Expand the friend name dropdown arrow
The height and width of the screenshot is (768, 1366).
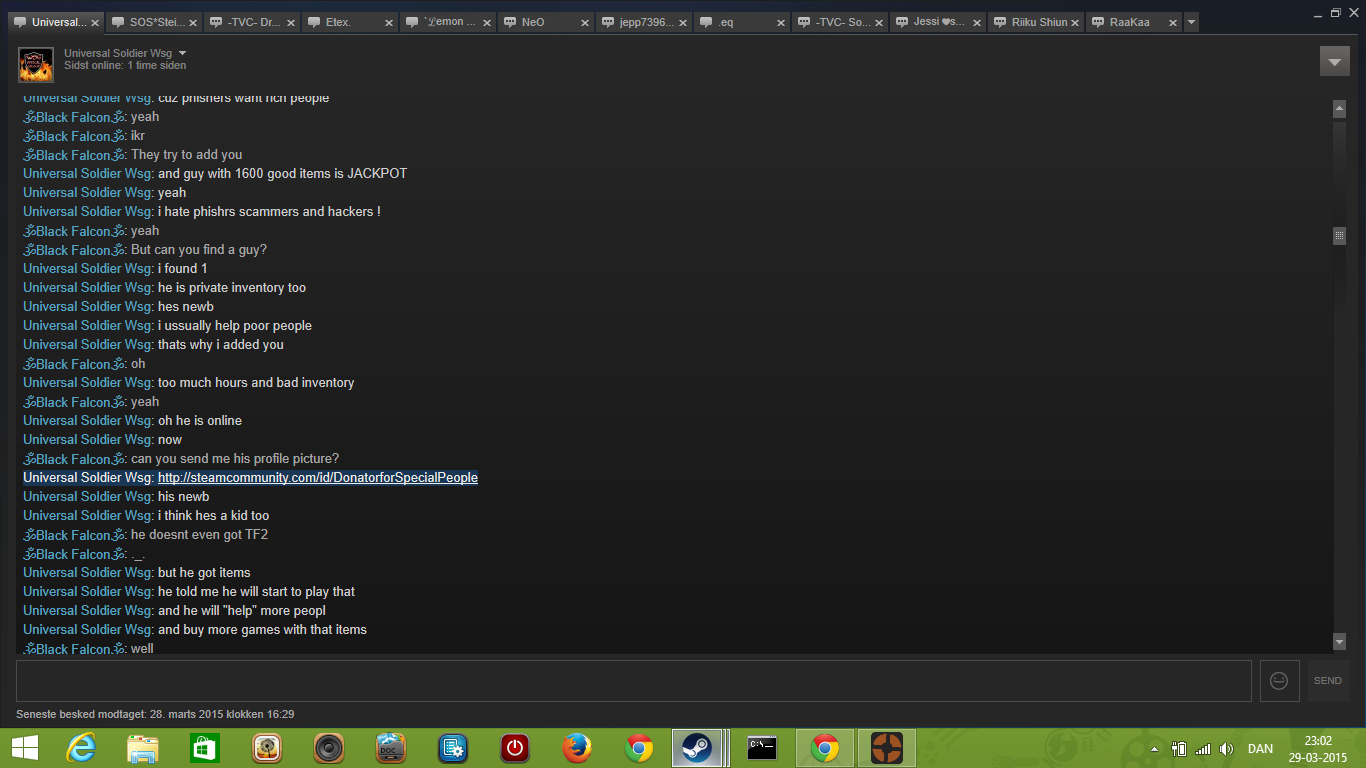pos(182,53)
